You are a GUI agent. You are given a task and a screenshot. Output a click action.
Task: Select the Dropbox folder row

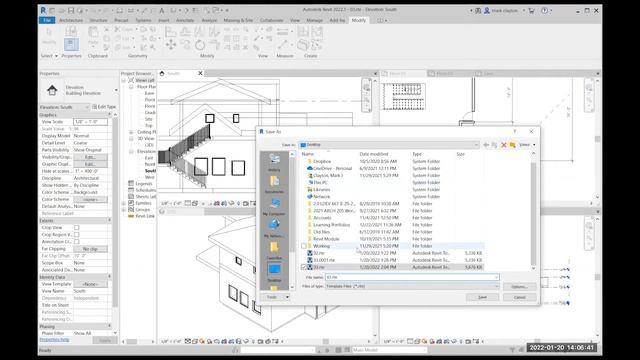click(391, 161)
